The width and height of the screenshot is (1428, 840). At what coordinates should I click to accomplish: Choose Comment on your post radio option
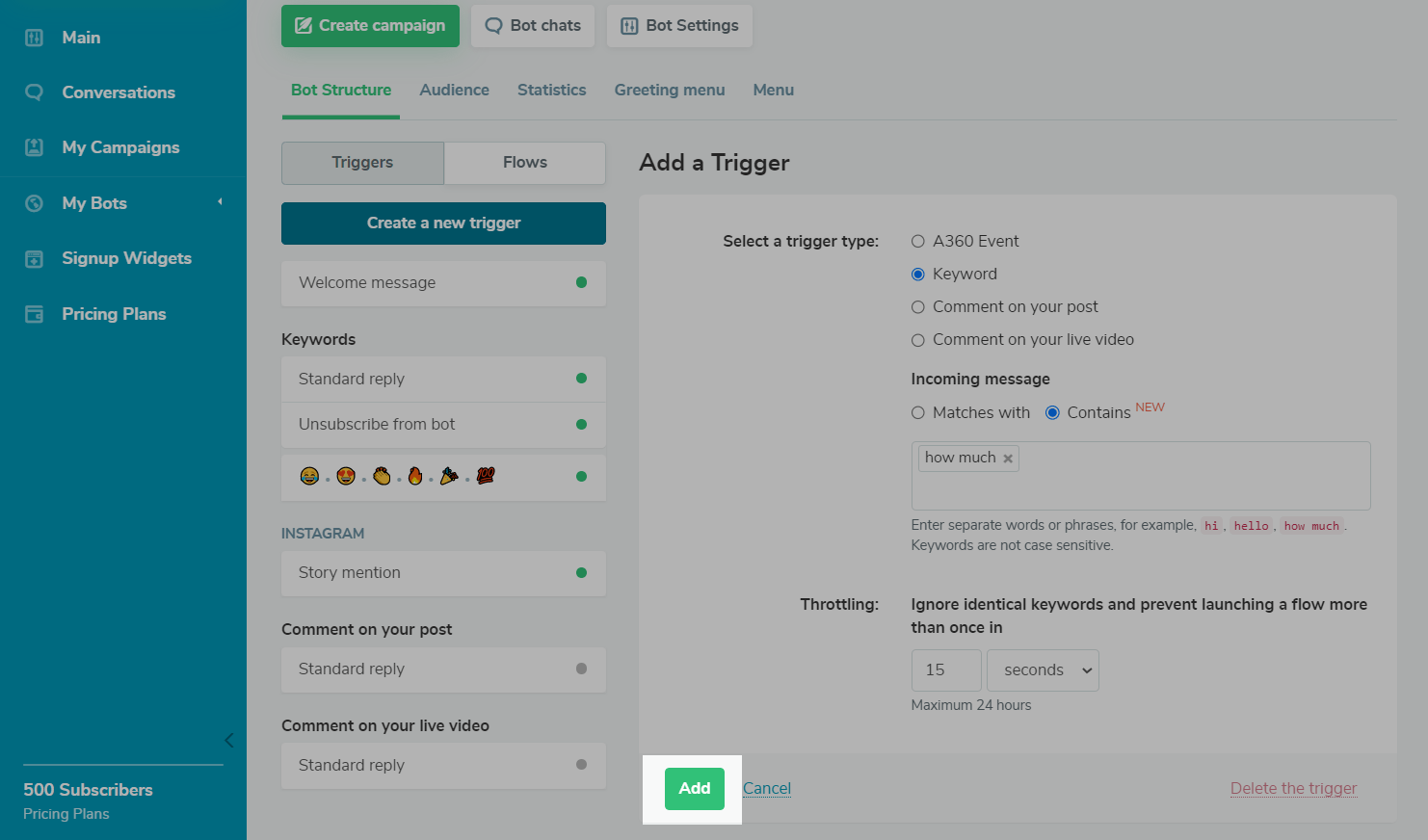(x=918, y=307)
